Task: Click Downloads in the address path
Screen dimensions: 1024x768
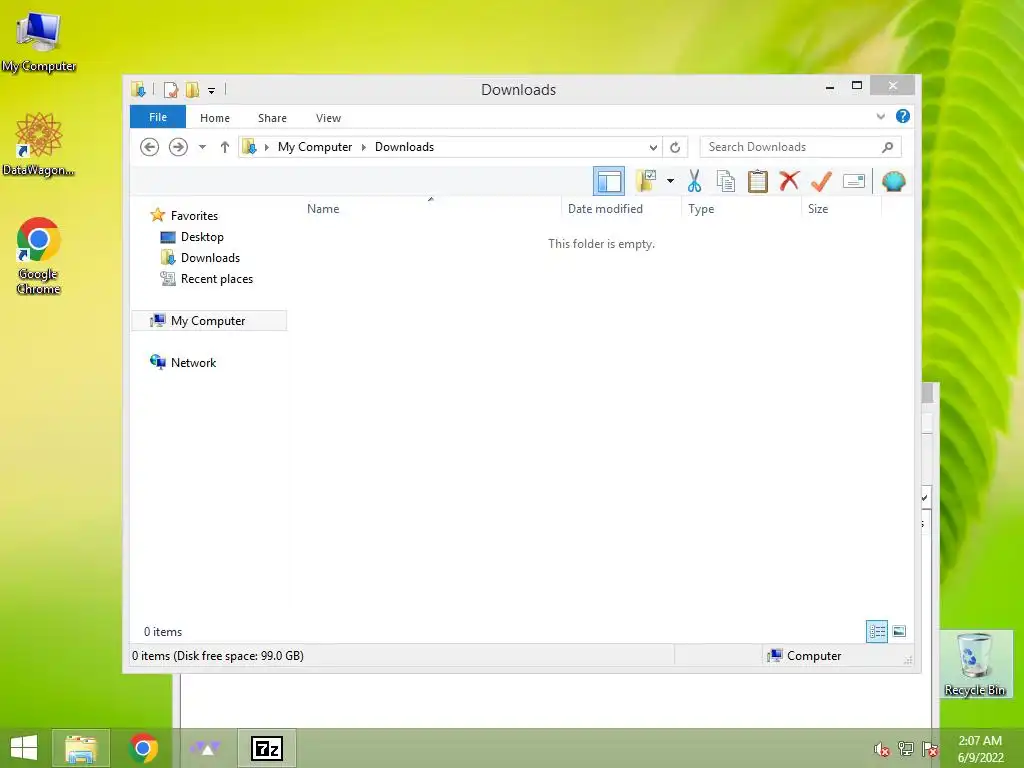Action: [x=404, y=147]
